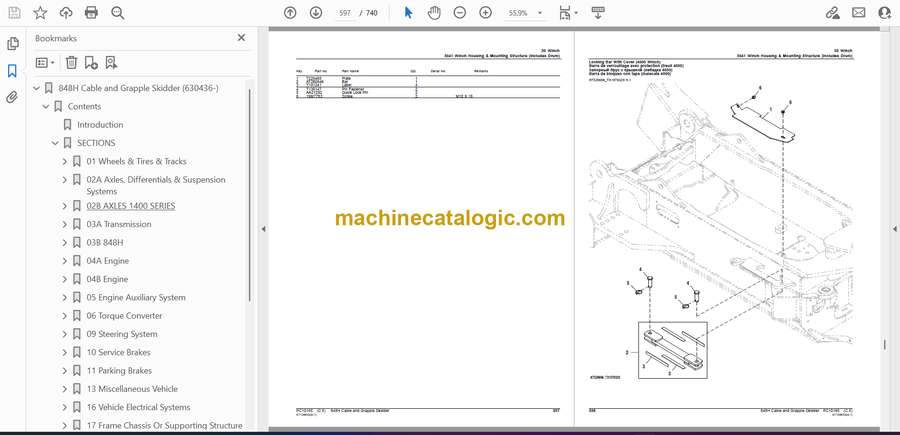
Task: Delete selected bookmark with trash icon
Action: click(71, 63)
